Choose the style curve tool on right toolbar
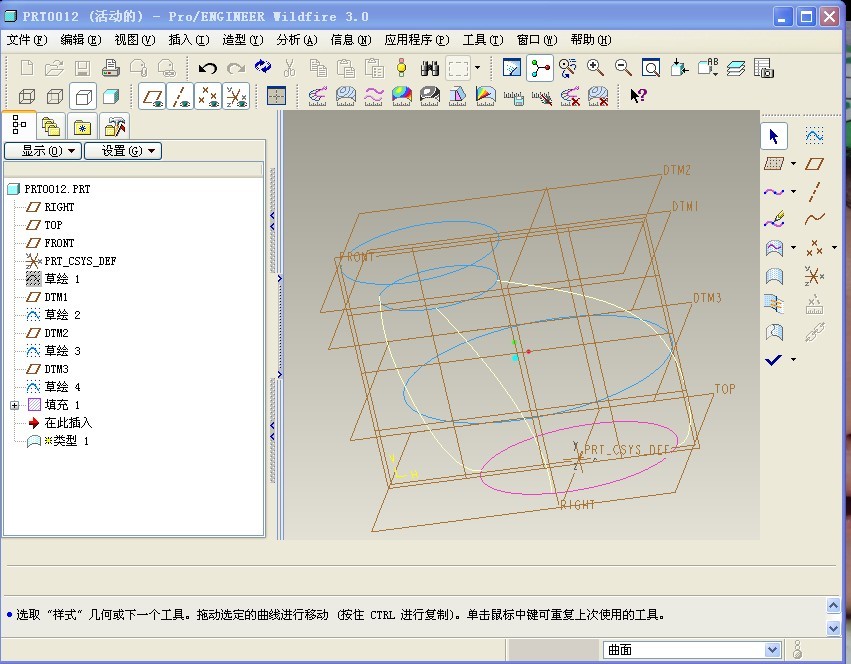 (x=774, y=192)
